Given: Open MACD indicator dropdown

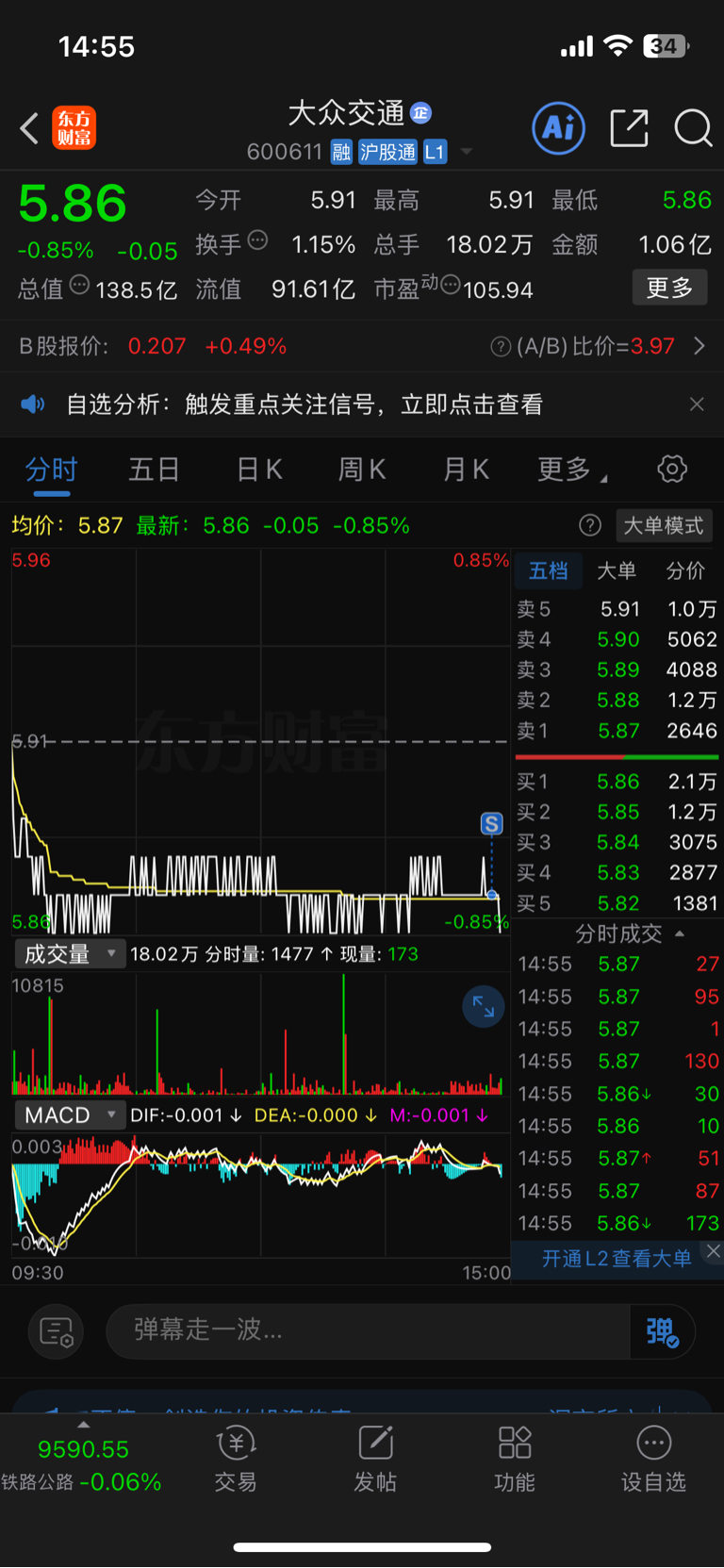Looking at the screenshot, I should coord(70,1115).
